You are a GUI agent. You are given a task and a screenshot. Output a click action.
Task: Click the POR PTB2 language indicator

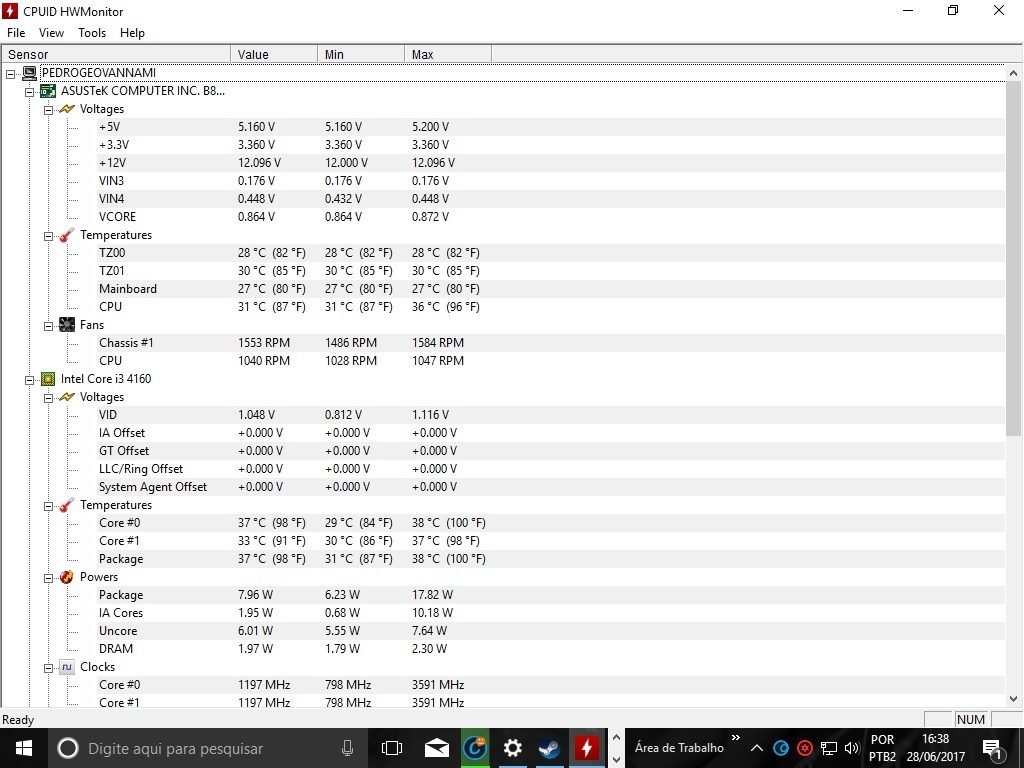click(882, 748)
